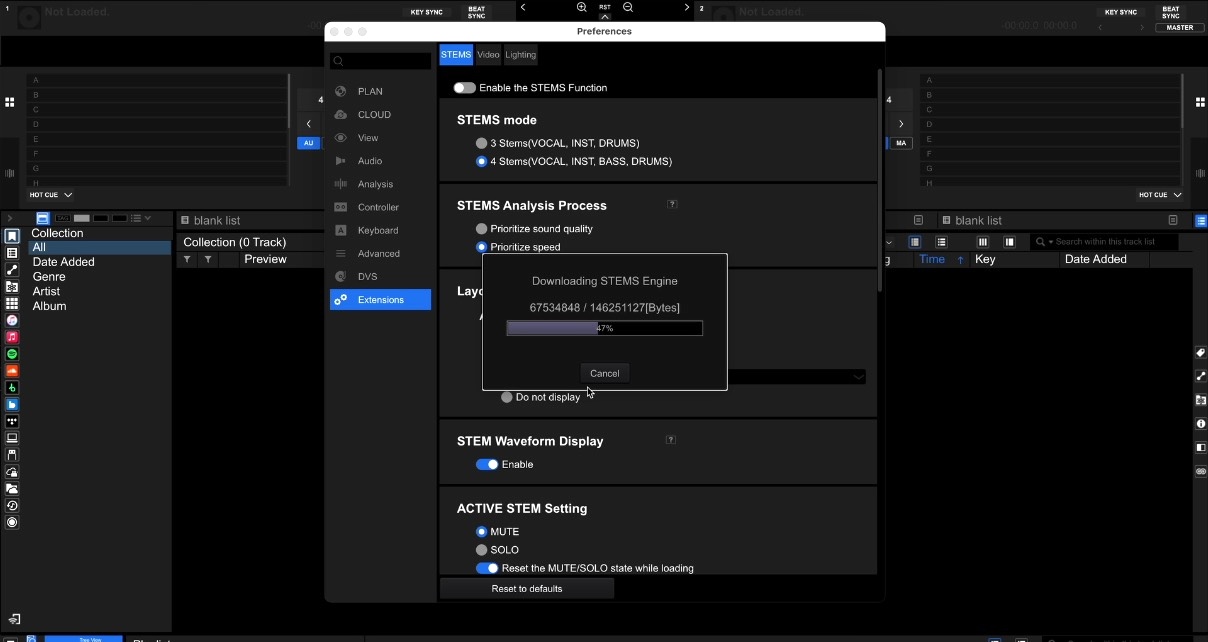Cancel the STEMS Engine download

point(604,373)
